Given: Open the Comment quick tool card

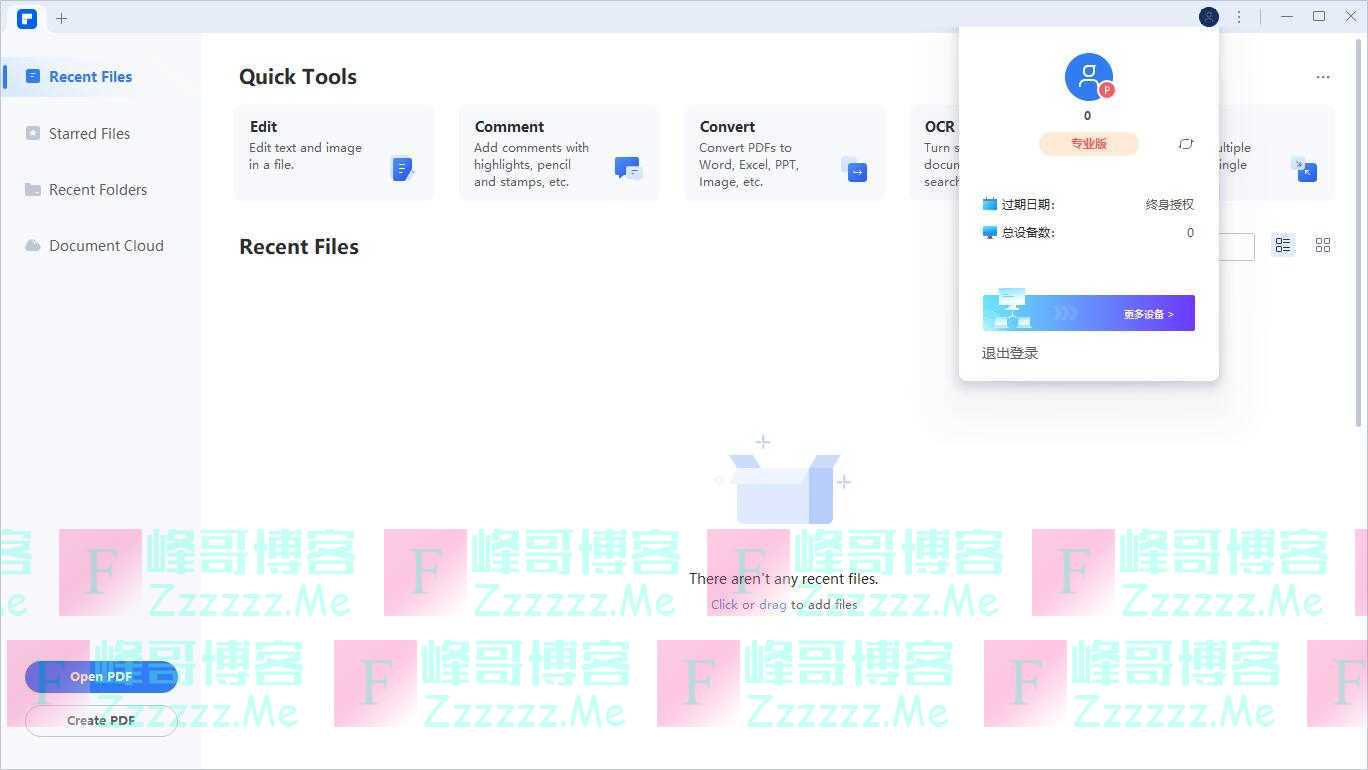Looking at the screenshot, I should click(x=559, y=153).
